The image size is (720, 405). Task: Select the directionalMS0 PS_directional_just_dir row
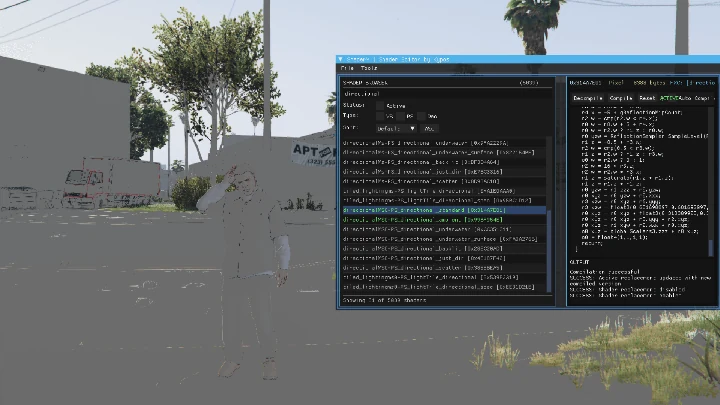tap(444, 258)
